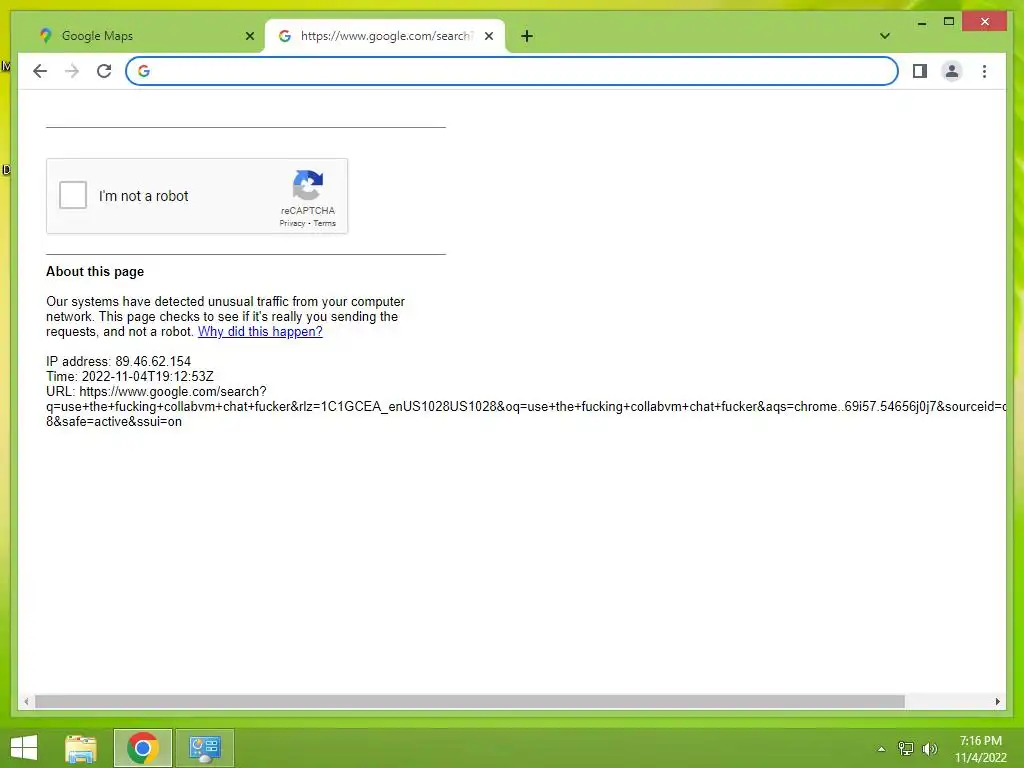This screenshot has height=768, width=1024.
Task: Expand the tab search dropdown chevron
Action: [885, 36]
